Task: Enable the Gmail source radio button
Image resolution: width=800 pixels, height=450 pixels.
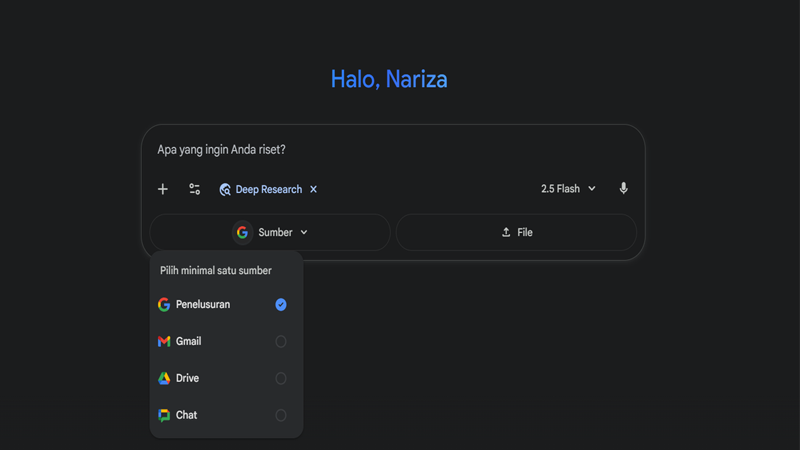Action: (x=281, y=341)
